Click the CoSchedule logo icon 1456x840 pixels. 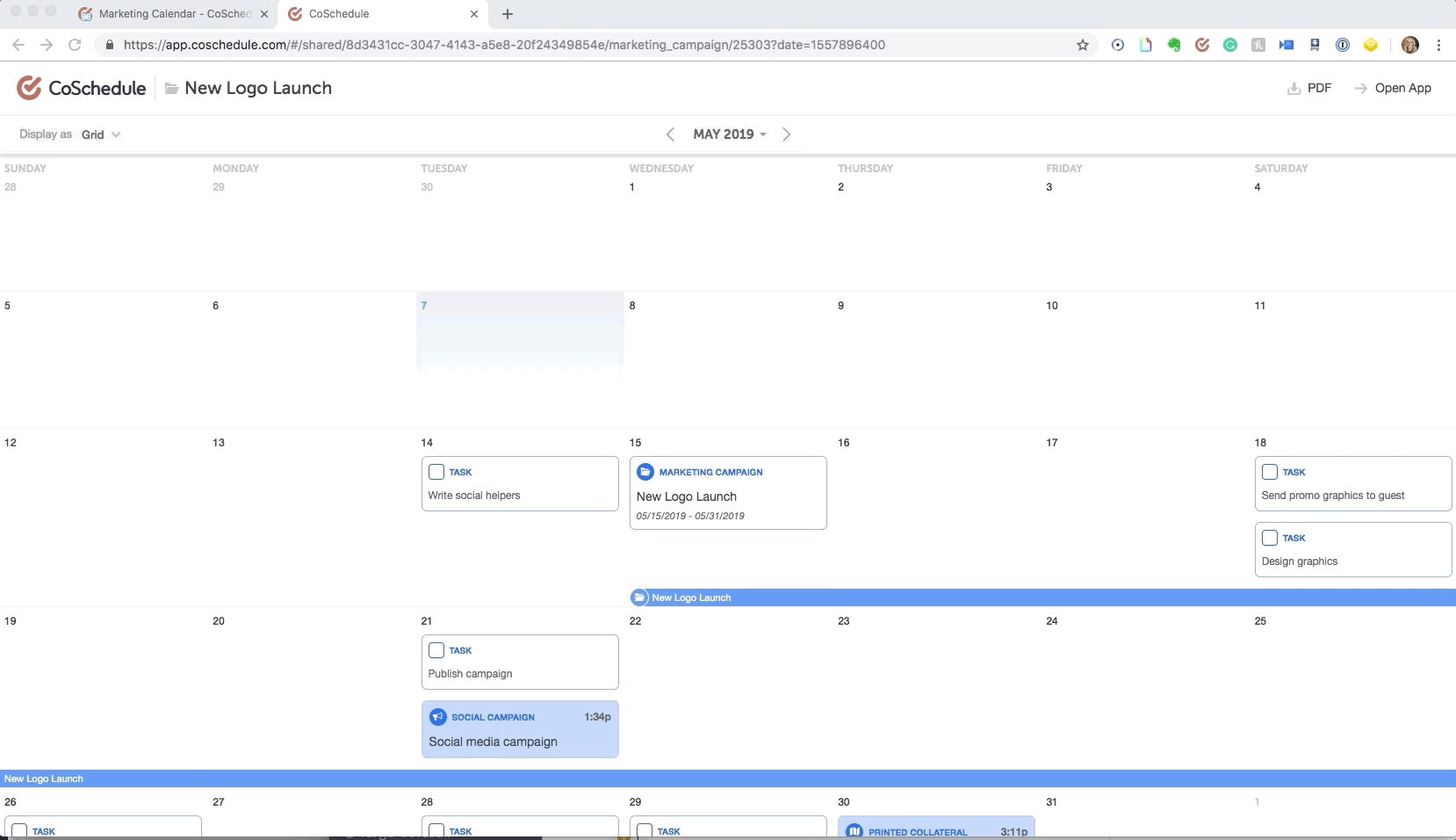click(29, 88)
